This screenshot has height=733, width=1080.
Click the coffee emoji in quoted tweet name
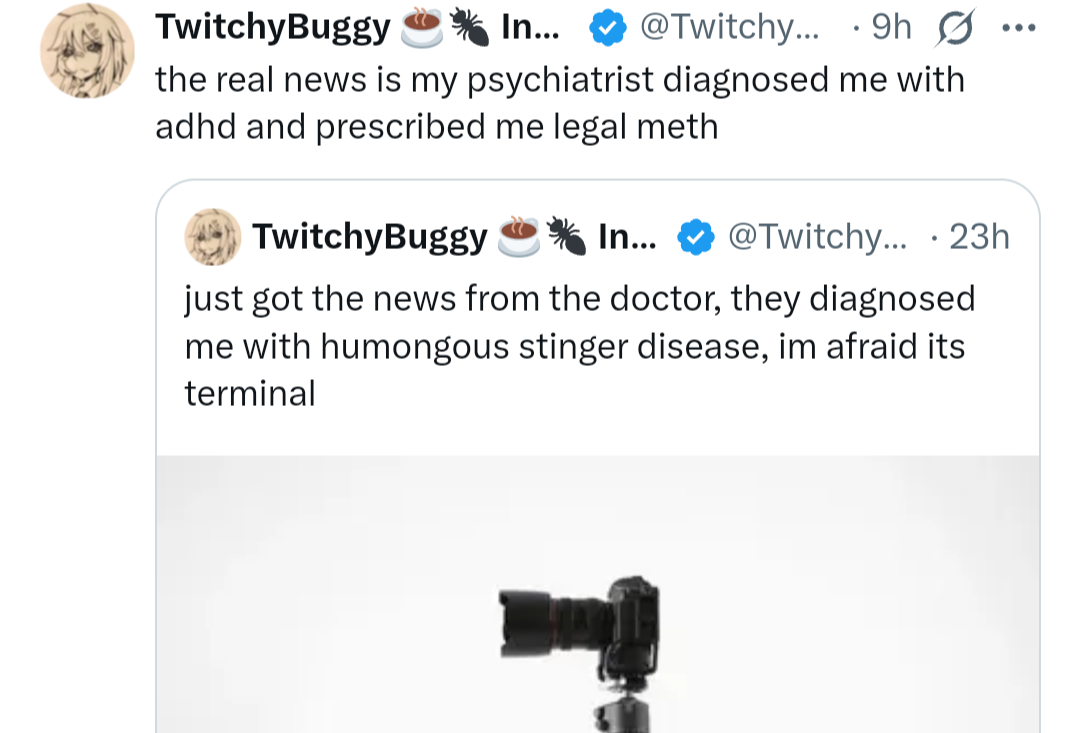point(518,237)
